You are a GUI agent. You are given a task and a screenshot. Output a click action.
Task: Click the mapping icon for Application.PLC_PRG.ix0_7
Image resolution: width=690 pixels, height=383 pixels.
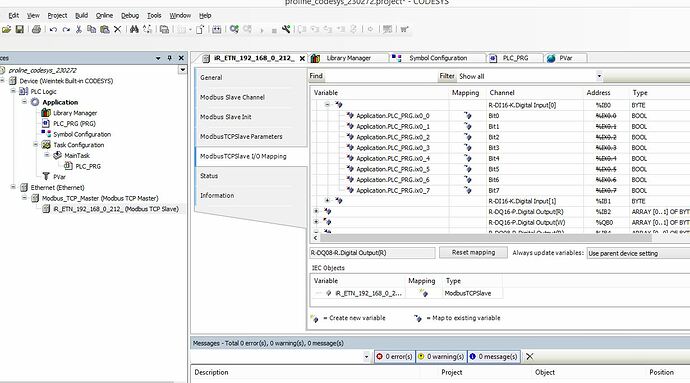tap(467, 191)
